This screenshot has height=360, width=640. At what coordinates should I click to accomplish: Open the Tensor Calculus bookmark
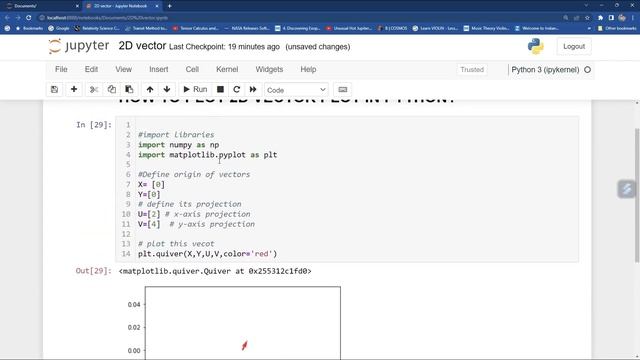[x=196, y=29]
